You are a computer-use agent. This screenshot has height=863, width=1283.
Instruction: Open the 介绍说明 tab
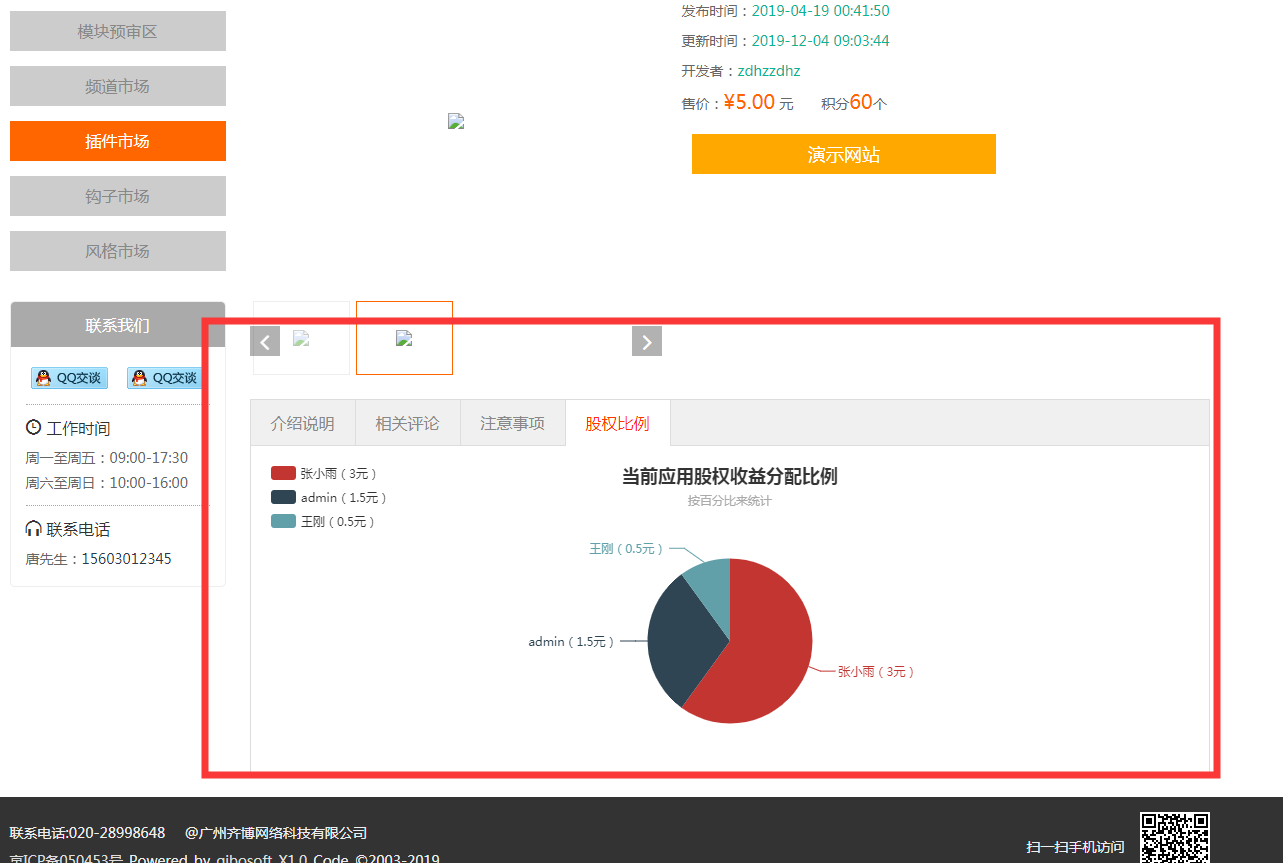[x=303, y=423]
